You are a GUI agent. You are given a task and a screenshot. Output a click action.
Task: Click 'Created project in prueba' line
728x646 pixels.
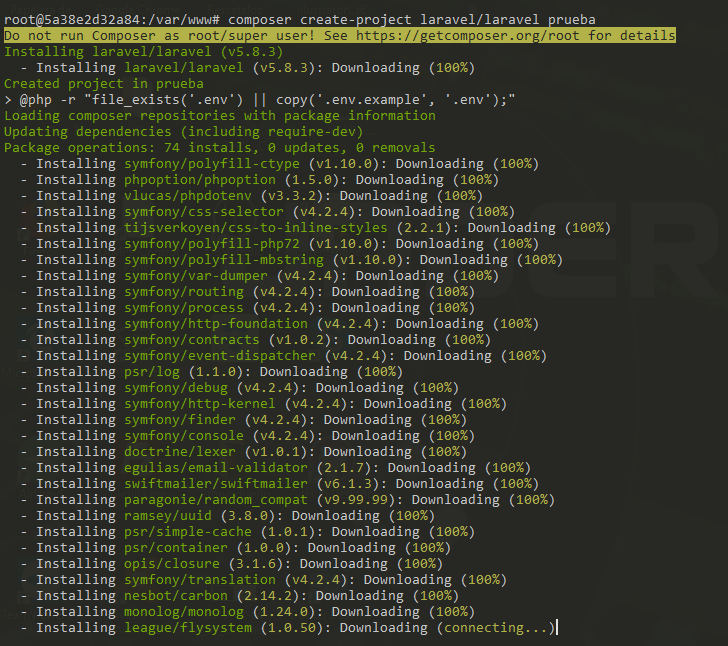click(104, 84)
